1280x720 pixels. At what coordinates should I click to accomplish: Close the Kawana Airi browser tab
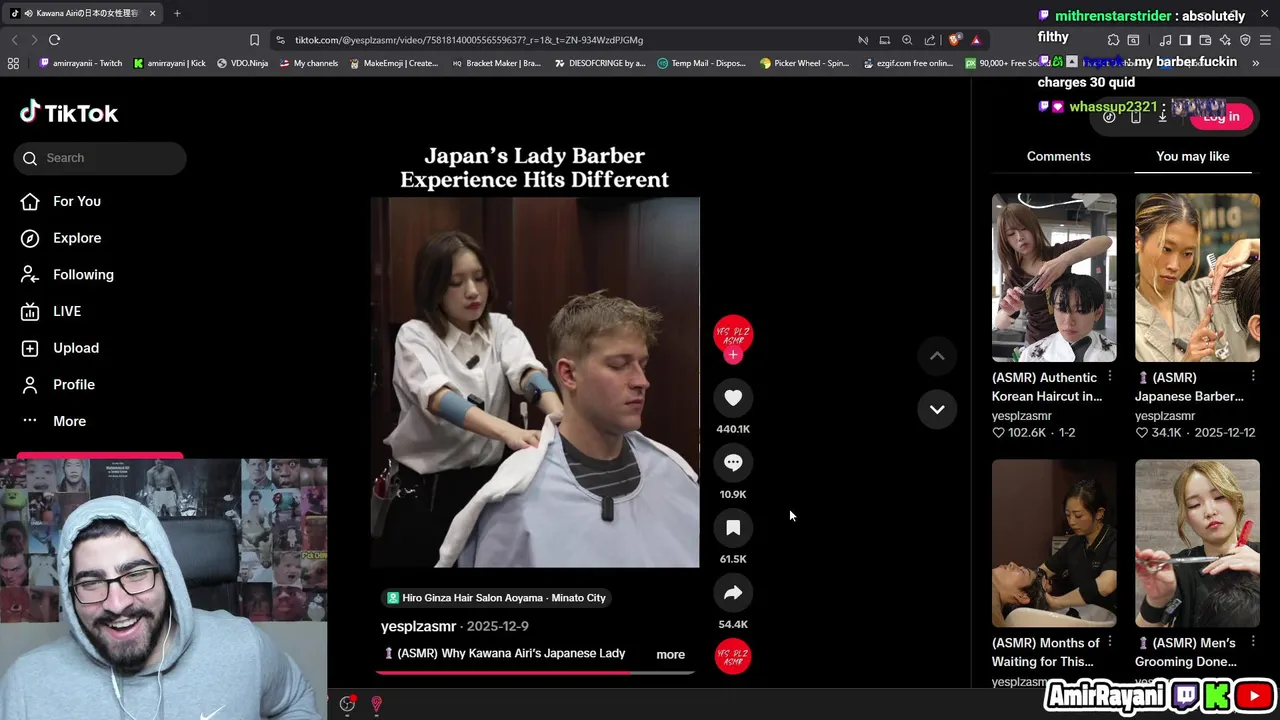tap(152, 13)
